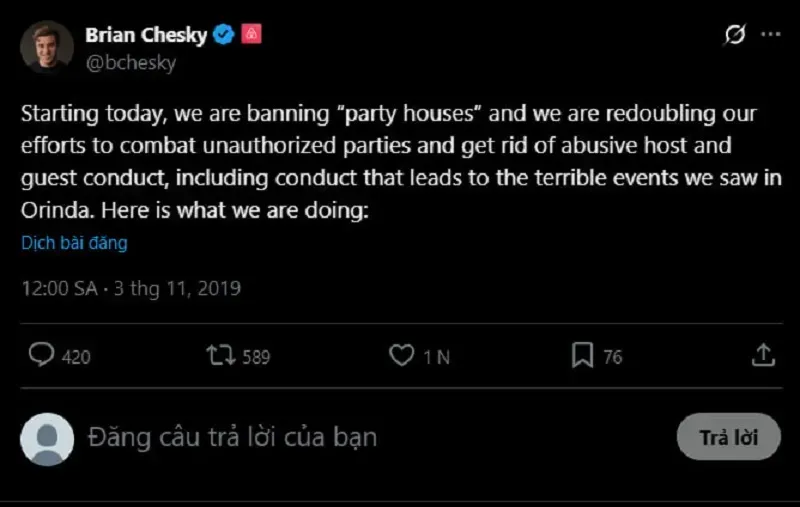Open the three-dot more options menu

click(x=769, y=35)
